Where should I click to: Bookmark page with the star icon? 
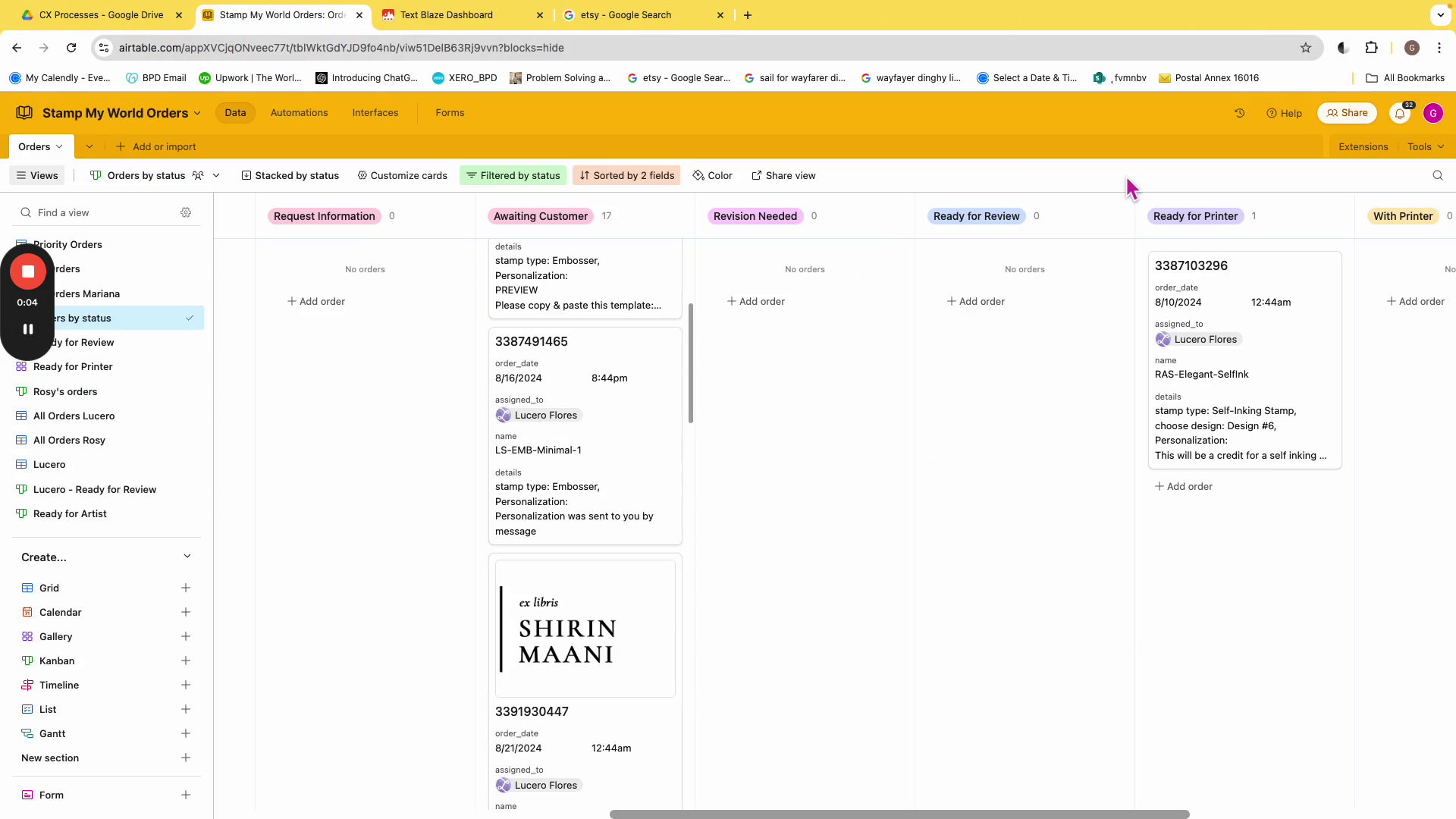point(1305,48)
